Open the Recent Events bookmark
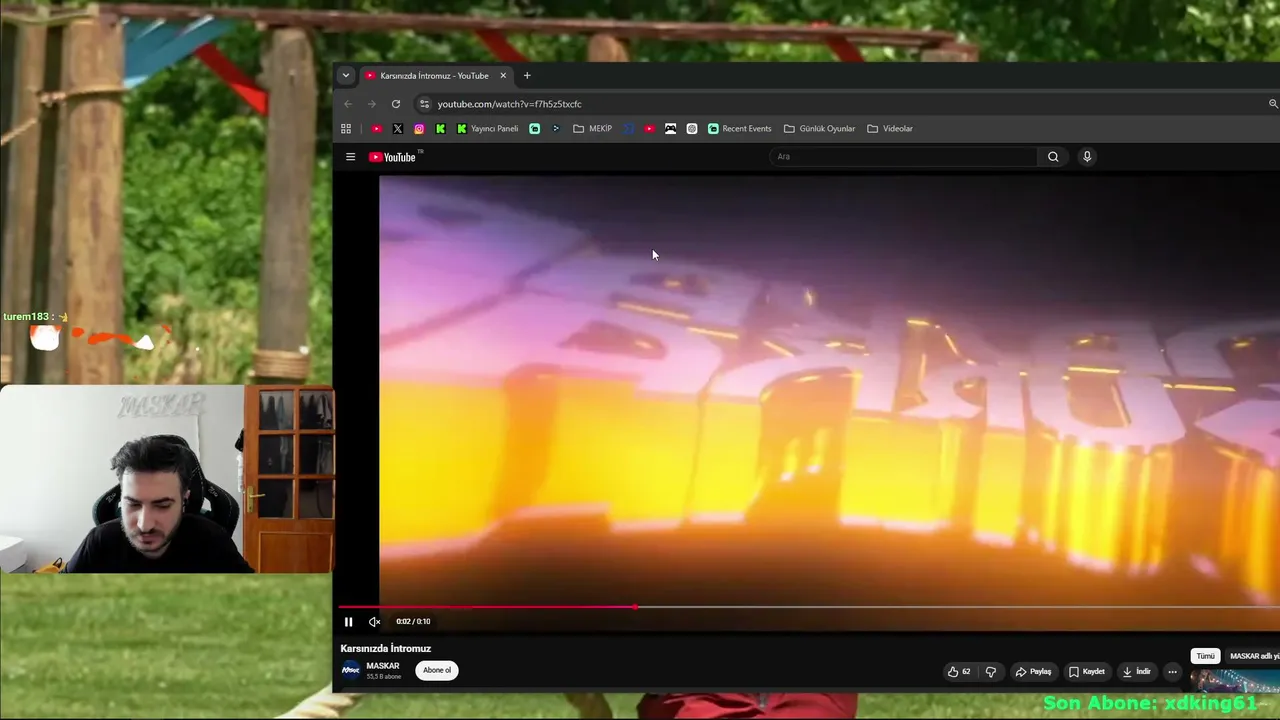The image size is (1280, 720). (740, 129)
